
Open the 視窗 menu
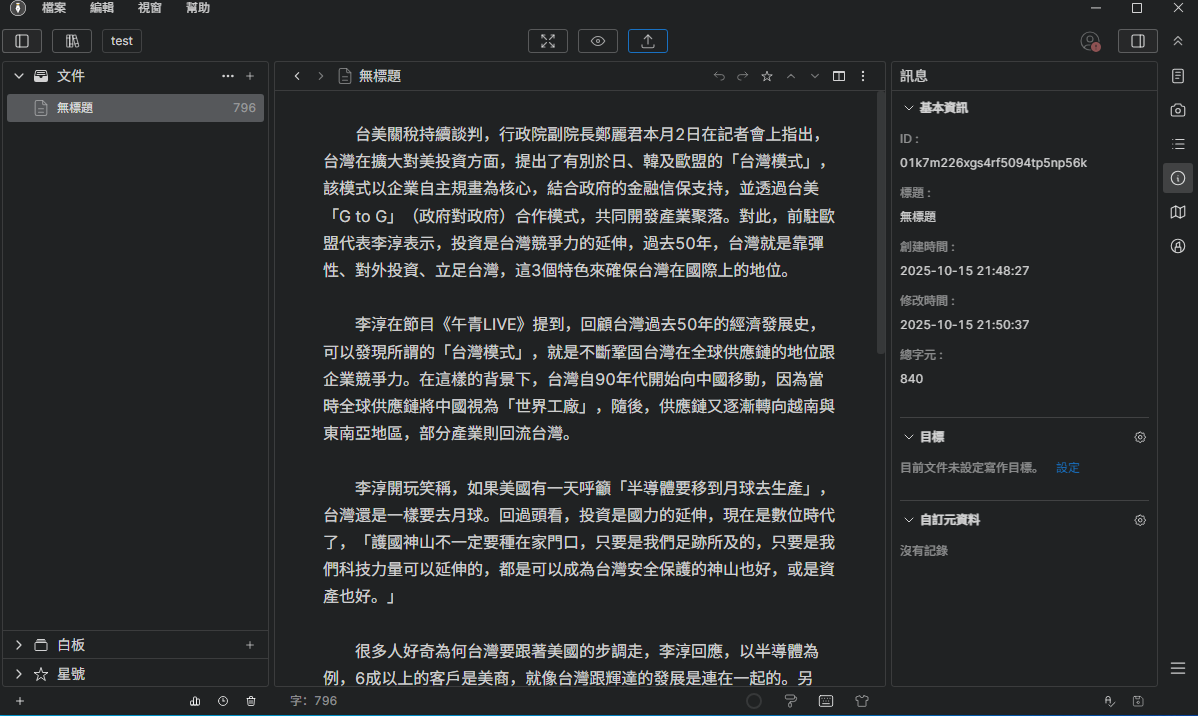click(150, 8)
